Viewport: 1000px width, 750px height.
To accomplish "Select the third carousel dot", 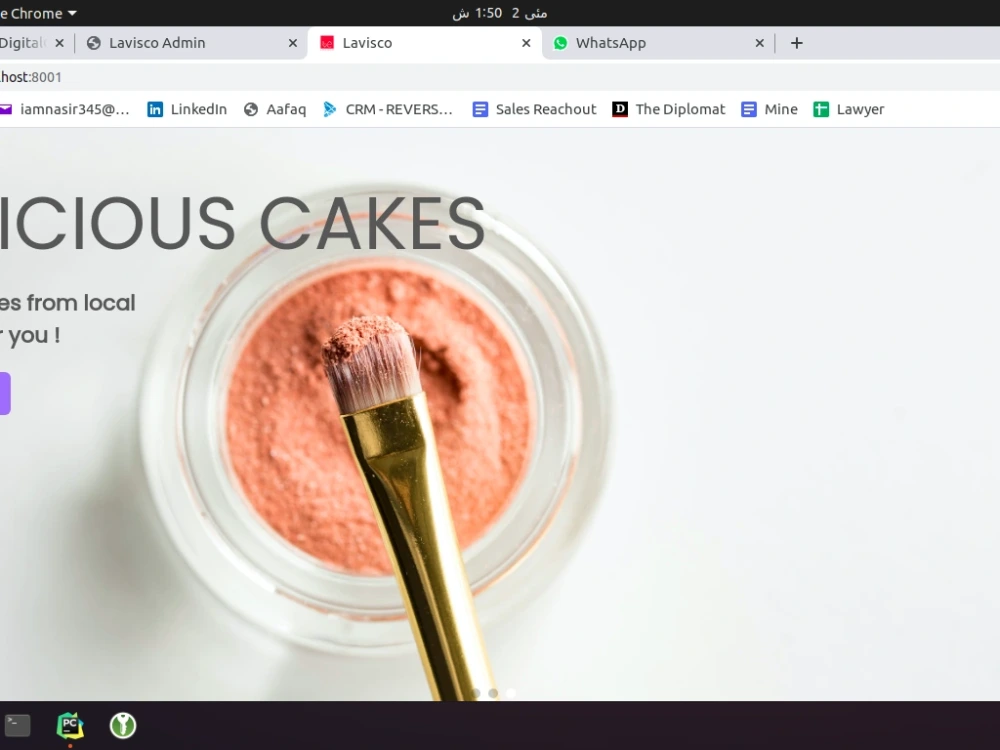I will coord(510,693).
